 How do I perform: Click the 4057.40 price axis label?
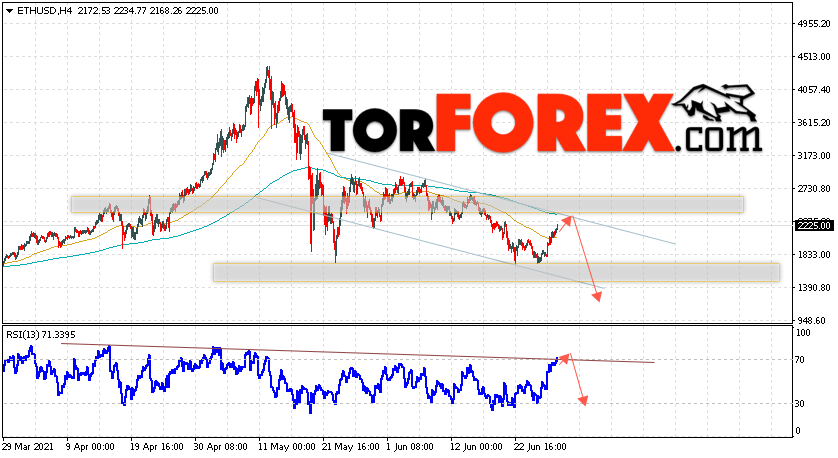point(813,90)
